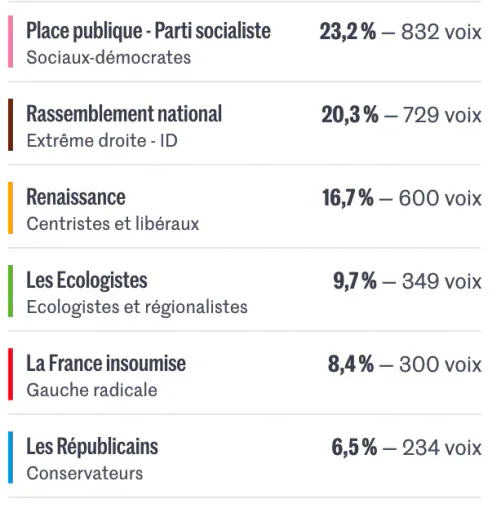Click the Centristes et libéraux subtitle
Image resolution: width=501 pixels, height=512 pixels.
tap(113, 224)
